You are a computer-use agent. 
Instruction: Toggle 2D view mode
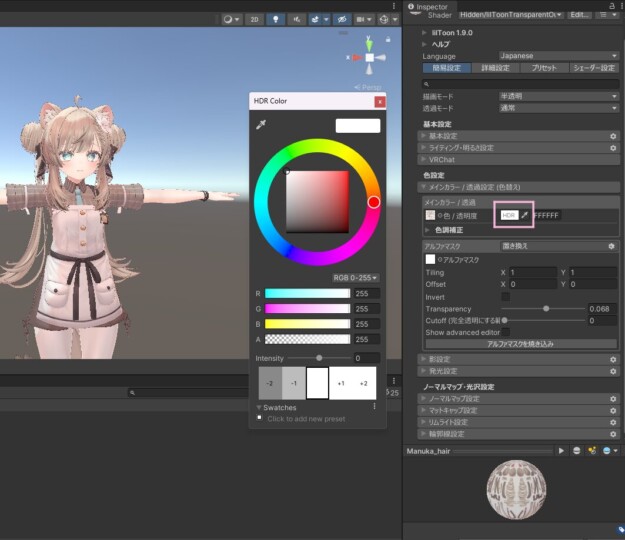click(x=254, y=20)
